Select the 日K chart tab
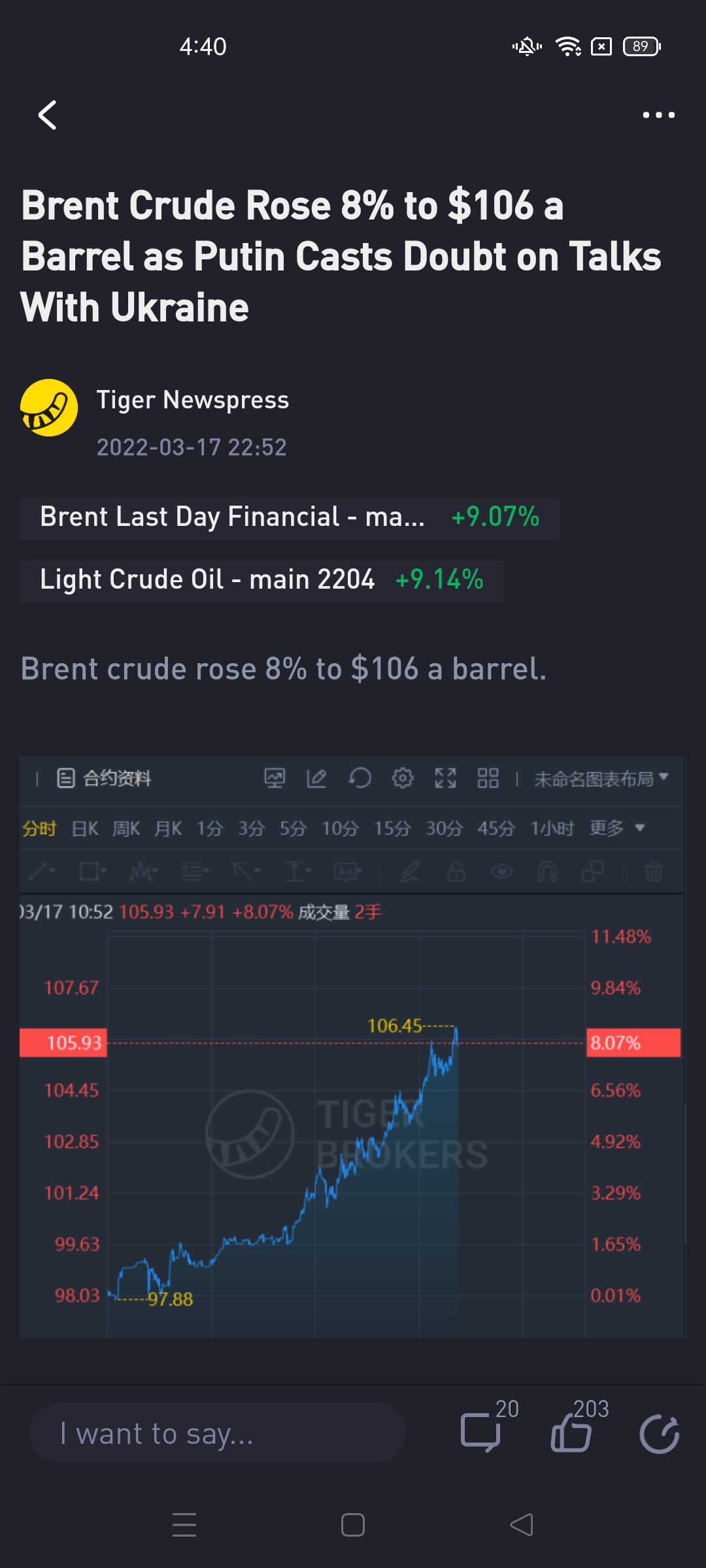Image resolution: width=706 pixels, height=1568 pixels. click(85, 829)
